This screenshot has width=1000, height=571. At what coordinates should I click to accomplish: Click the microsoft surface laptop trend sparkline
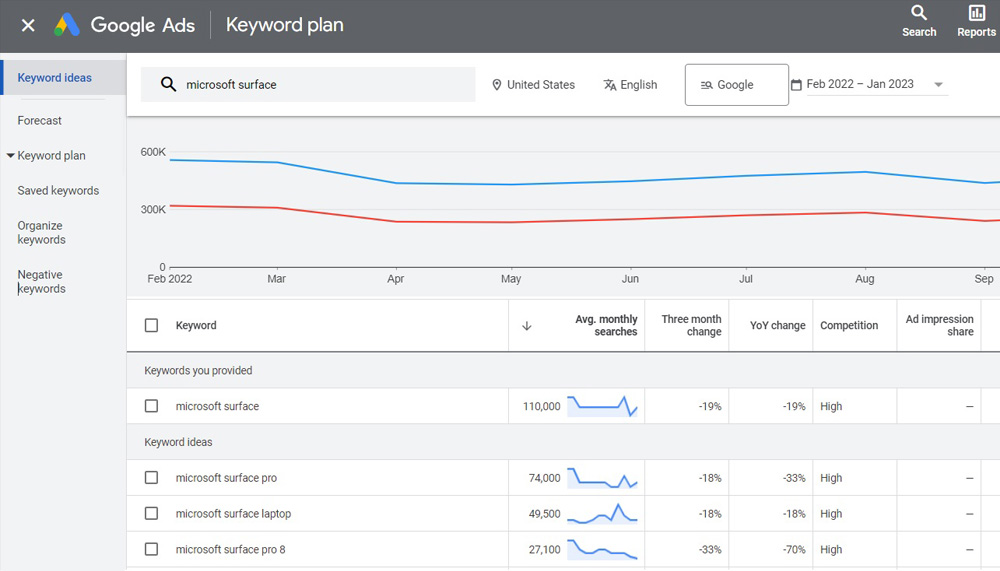coord(602,514)
